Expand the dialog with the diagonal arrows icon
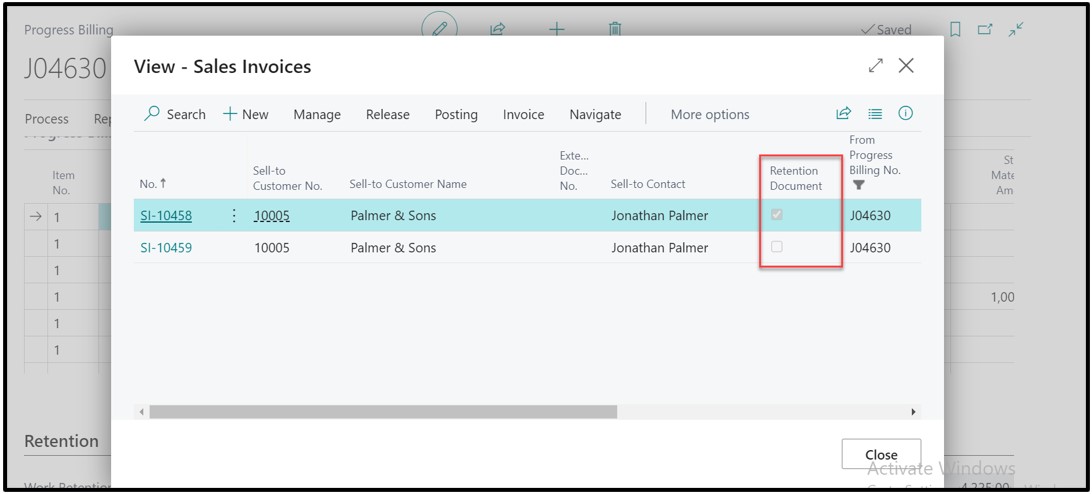Viewport: 1092px width, 494px height. coord(876,66)
